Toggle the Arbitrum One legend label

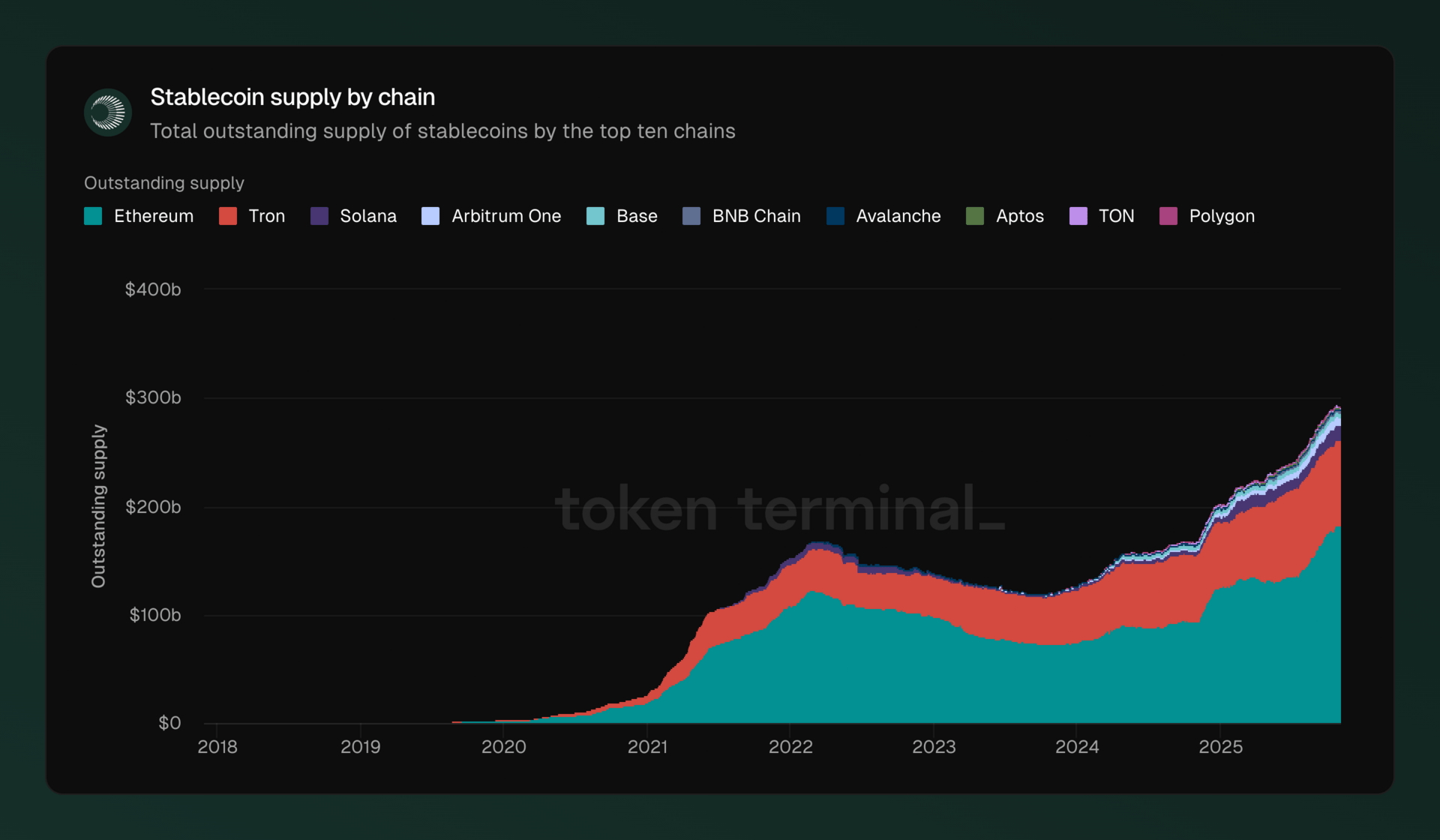(505, 216)
